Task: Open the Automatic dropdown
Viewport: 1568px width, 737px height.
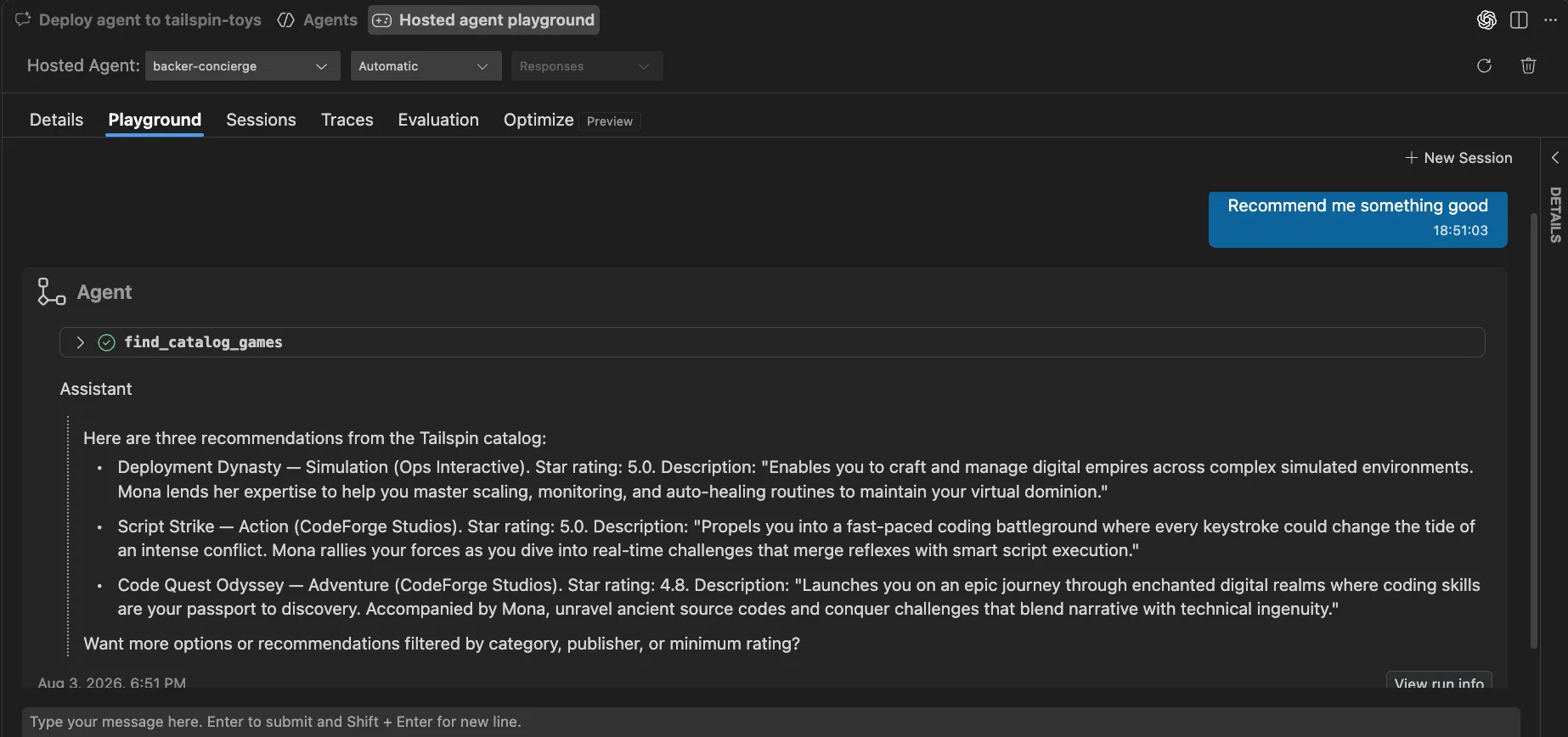Action: click(426, 66)
